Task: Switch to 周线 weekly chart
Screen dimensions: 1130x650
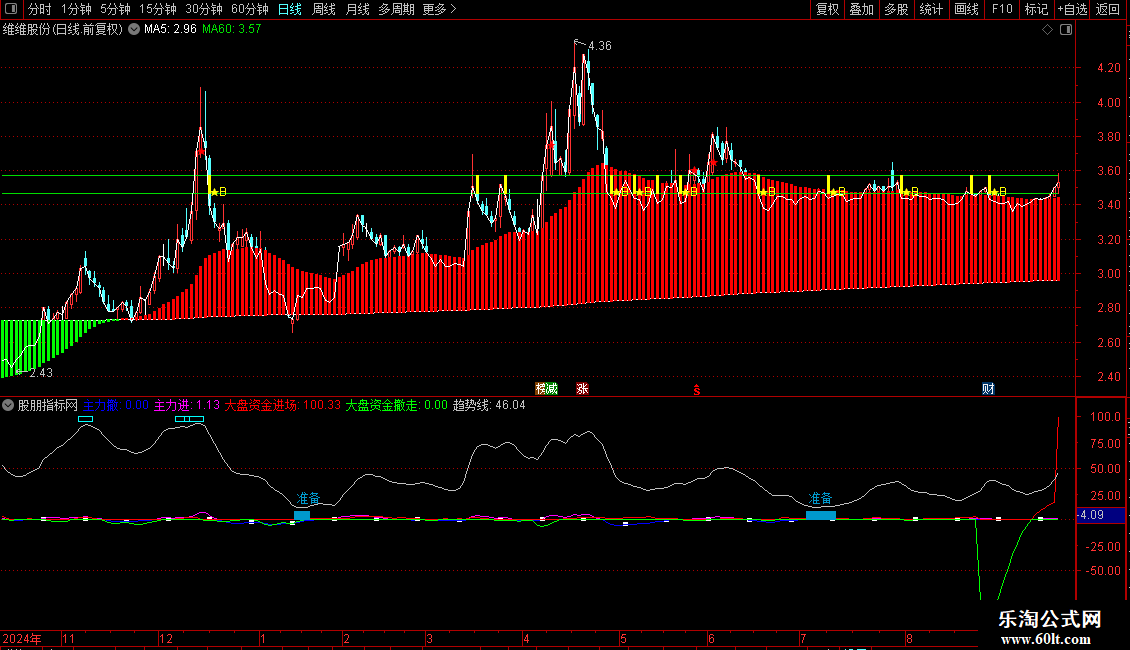Action: (x=324, y=9)
